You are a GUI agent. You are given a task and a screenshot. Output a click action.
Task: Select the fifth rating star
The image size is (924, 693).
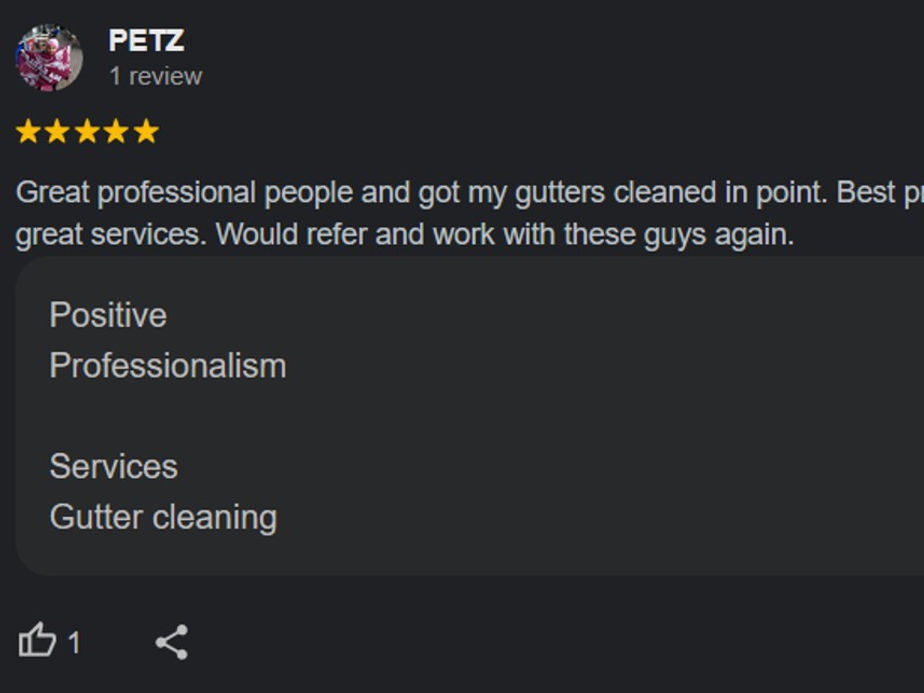tap(146, 131)
